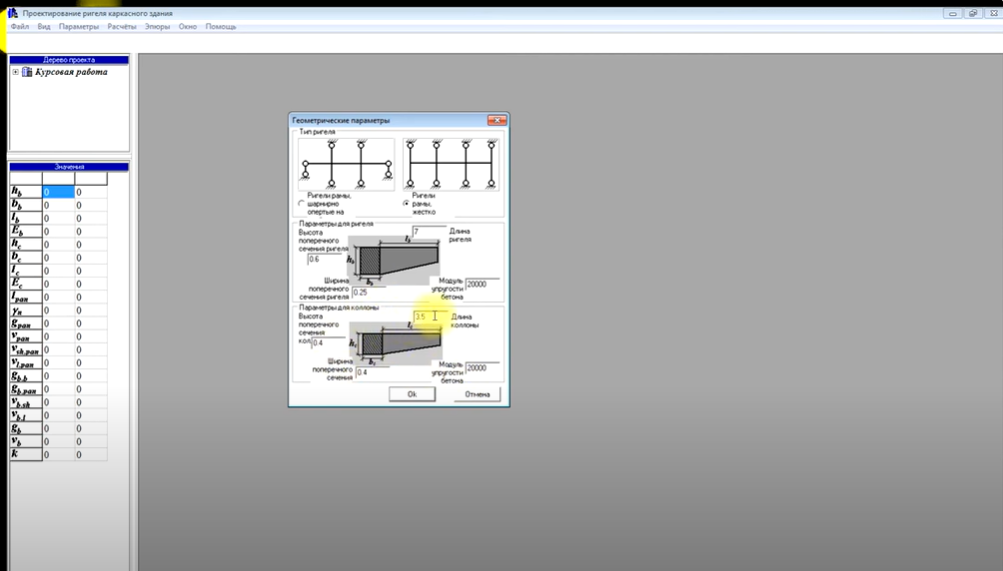Close the Геометрические параметры dialog
Viewport: 1003px width, 571px height.
495,120
